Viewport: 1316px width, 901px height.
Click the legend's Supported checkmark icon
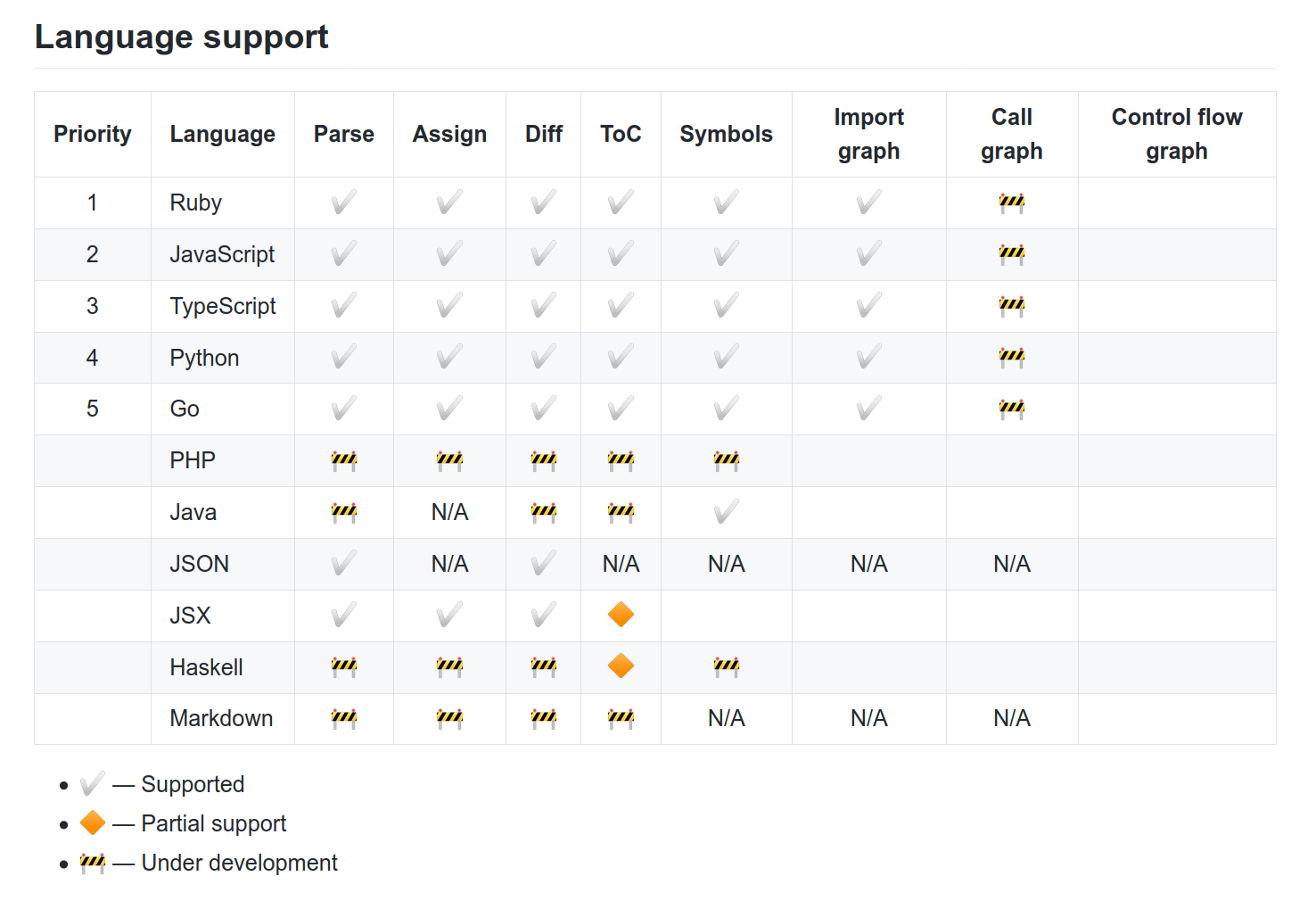[92, 785]
